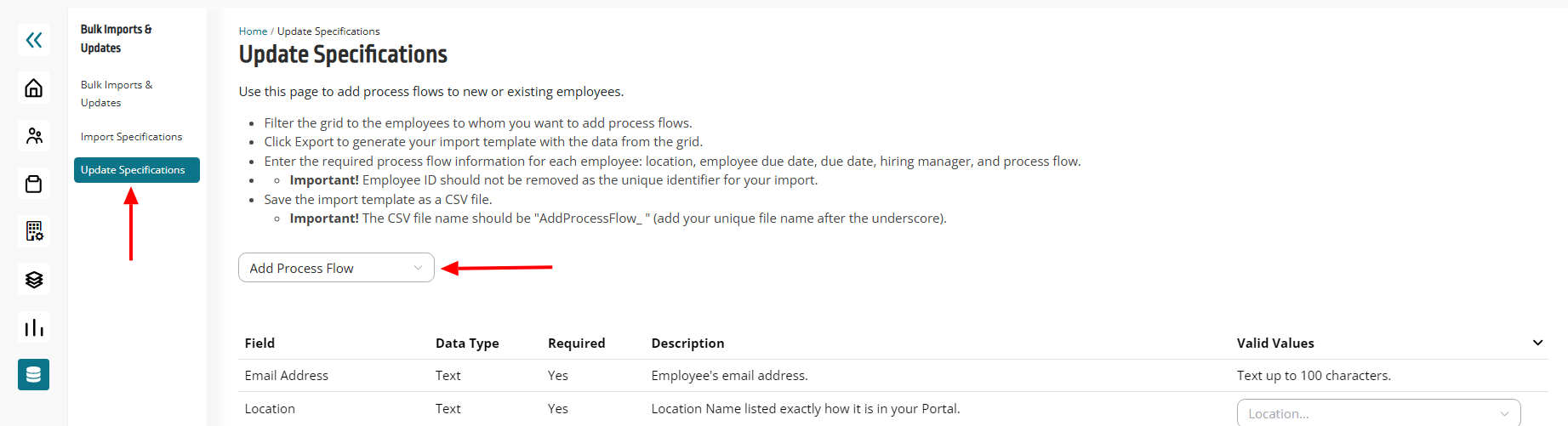Open the stacked layers icon in sidebar

pyautogui.click(x=33, y=280)
